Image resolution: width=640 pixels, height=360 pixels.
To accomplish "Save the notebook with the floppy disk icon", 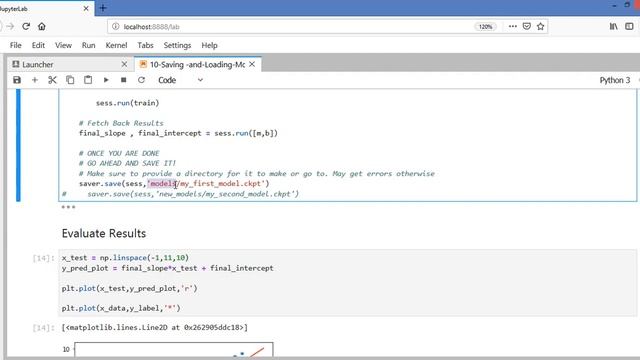I will coord(17,80).
